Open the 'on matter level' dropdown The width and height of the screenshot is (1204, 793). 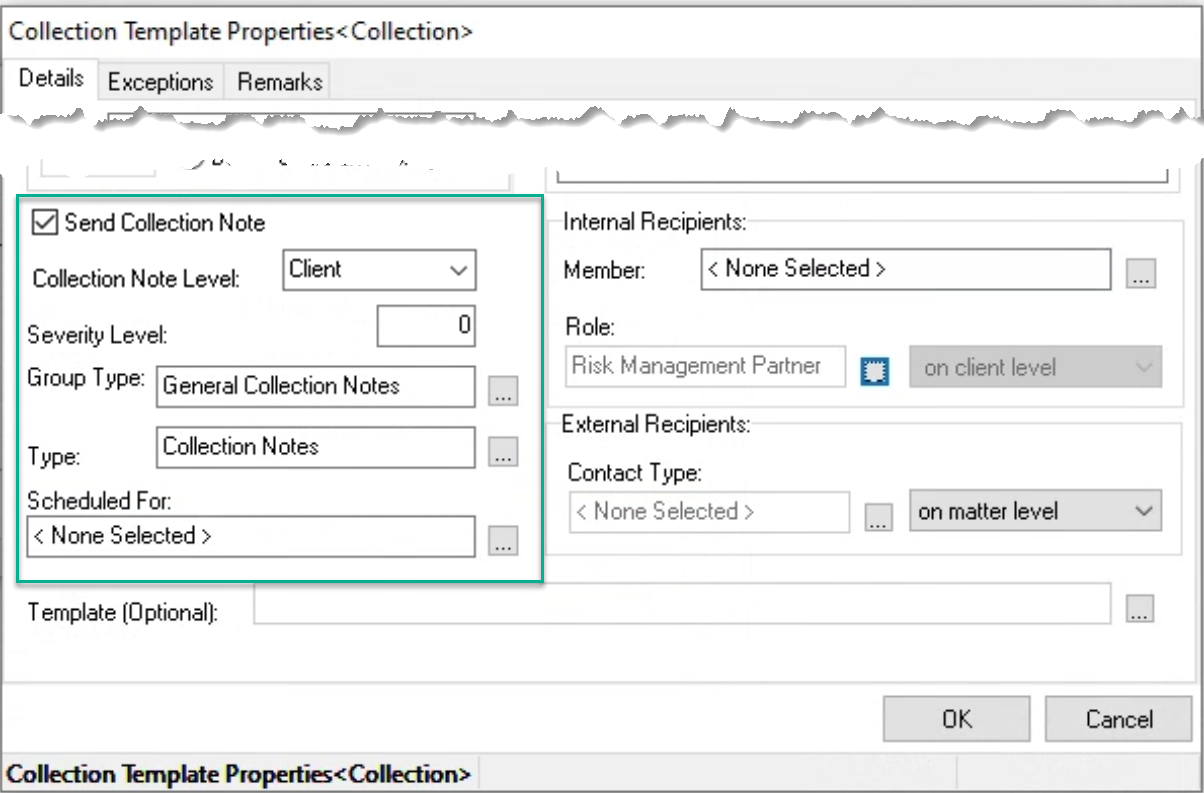1036,511
